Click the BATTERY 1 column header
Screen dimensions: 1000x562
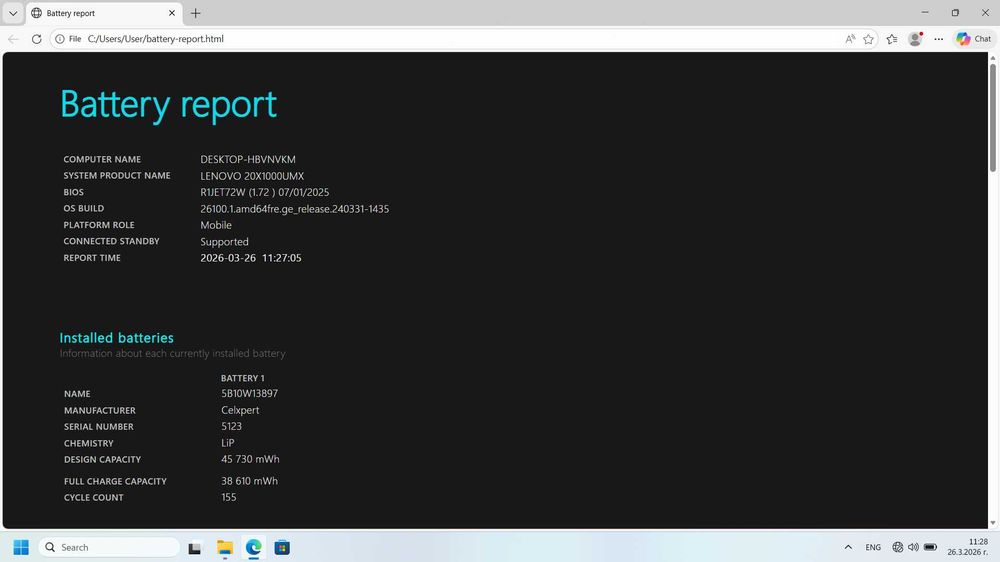(x=242, y=378)
